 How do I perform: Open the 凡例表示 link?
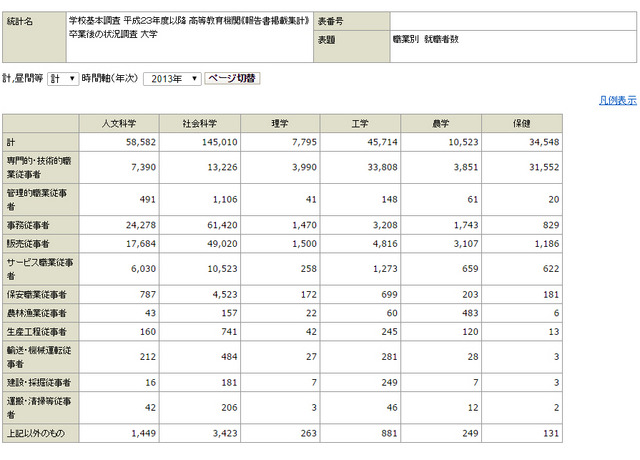coord(618,100)
